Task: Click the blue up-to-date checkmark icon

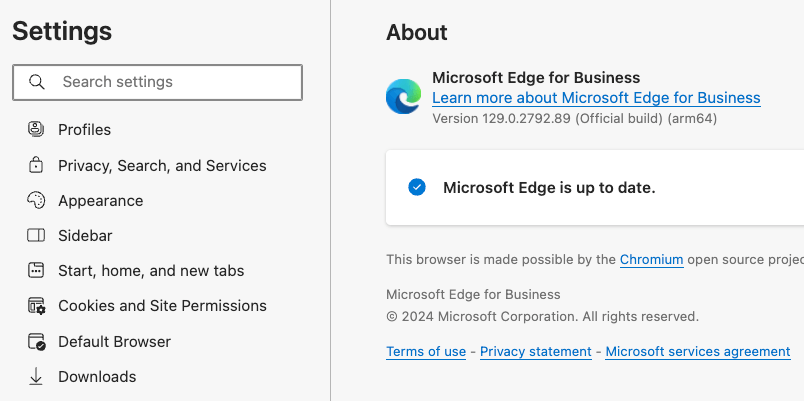Action: coord(417,187)
